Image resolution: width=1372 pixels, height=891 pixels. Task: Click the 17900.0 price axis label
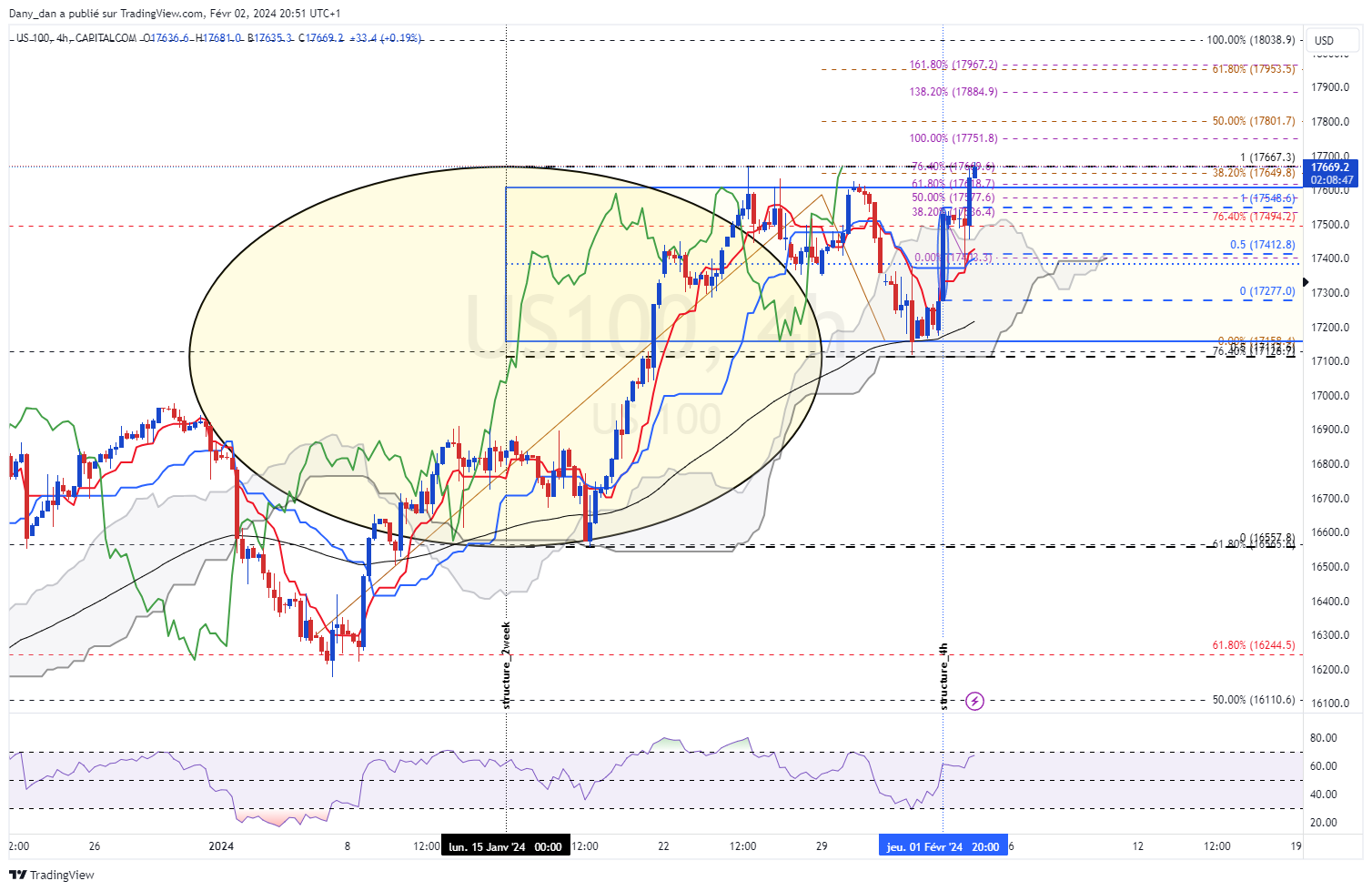coord(1330,87)
